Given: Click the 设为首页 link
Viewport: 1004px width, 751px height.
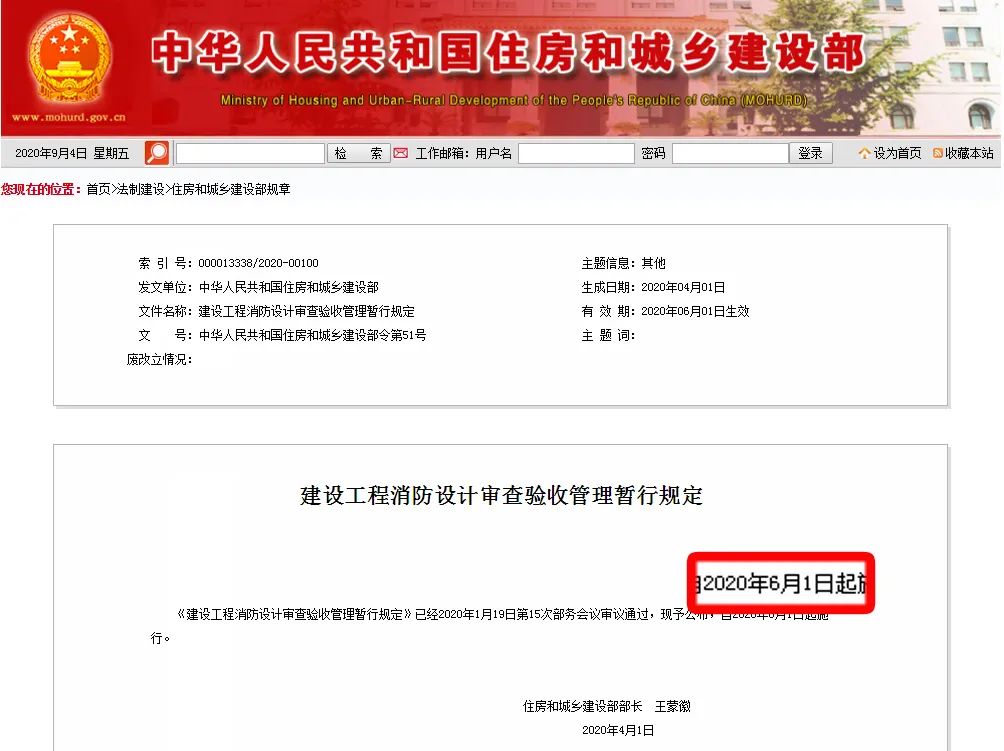Looking at the screenshot, I should [897, 153].
